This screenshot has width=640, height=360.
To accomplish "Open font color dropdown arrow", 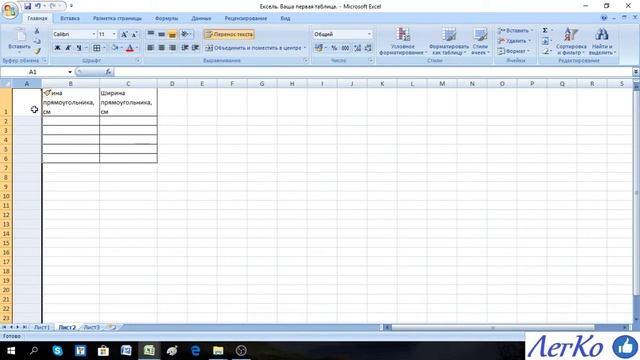I will click(137, 48).
